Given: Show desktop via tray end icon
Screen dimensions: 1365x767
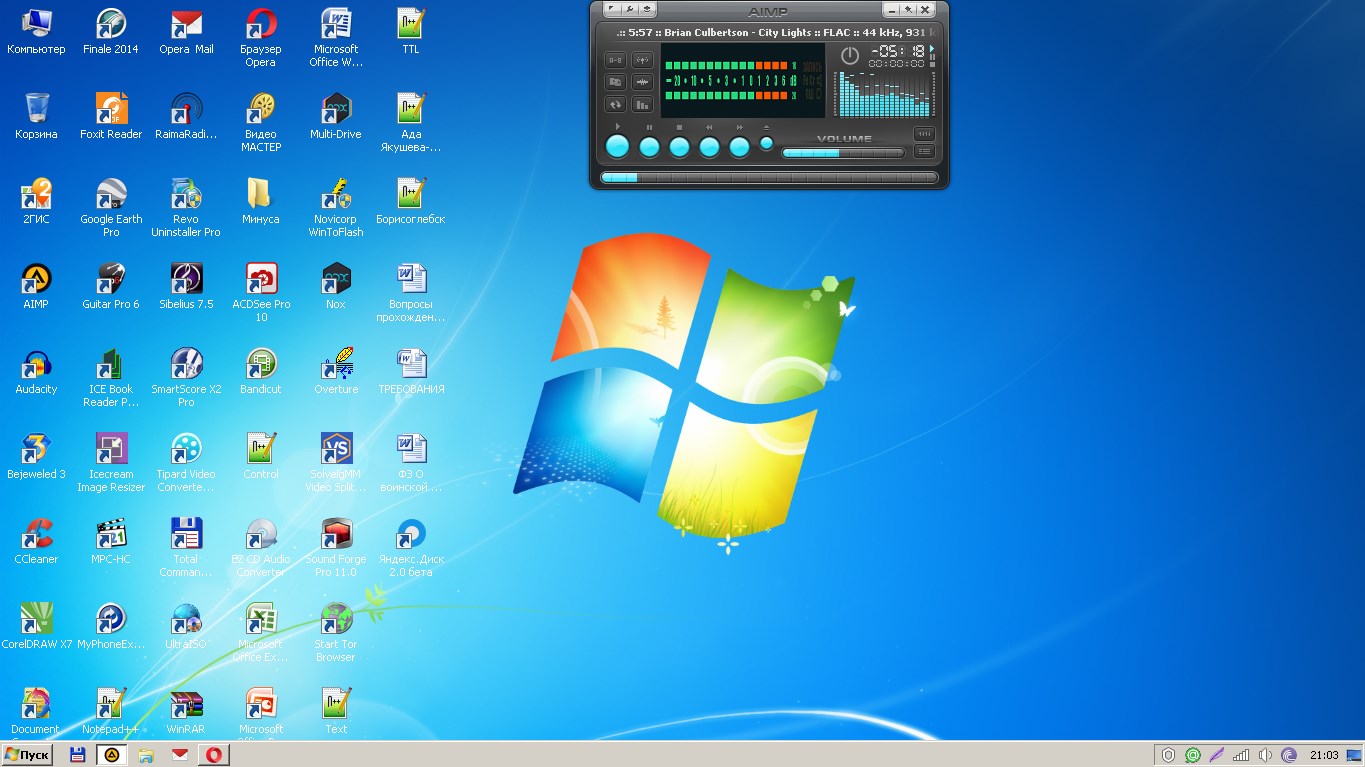Looking at the screenshot, I should (x=1354, y=755).
